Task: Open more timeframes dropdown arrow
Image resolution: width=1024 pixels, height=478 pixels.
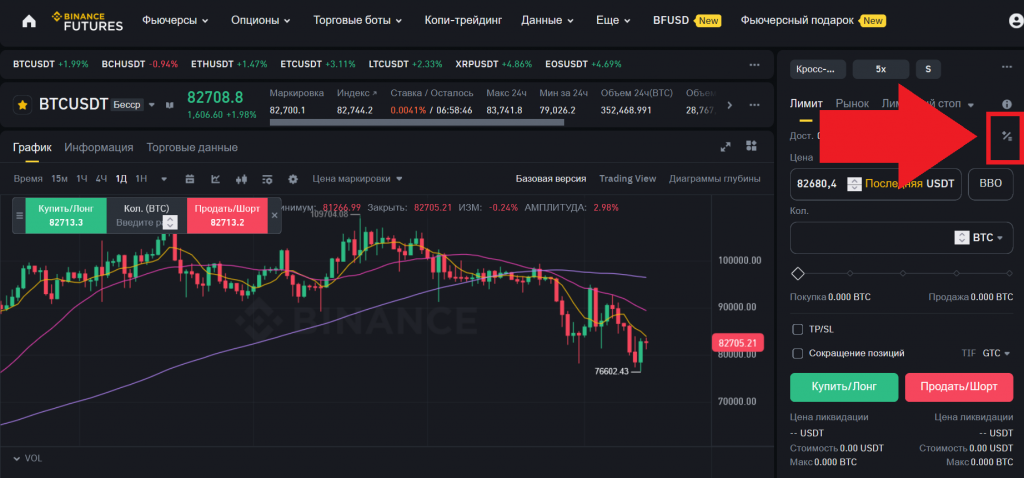Action: pyautogui.click(x=164, y=179)
